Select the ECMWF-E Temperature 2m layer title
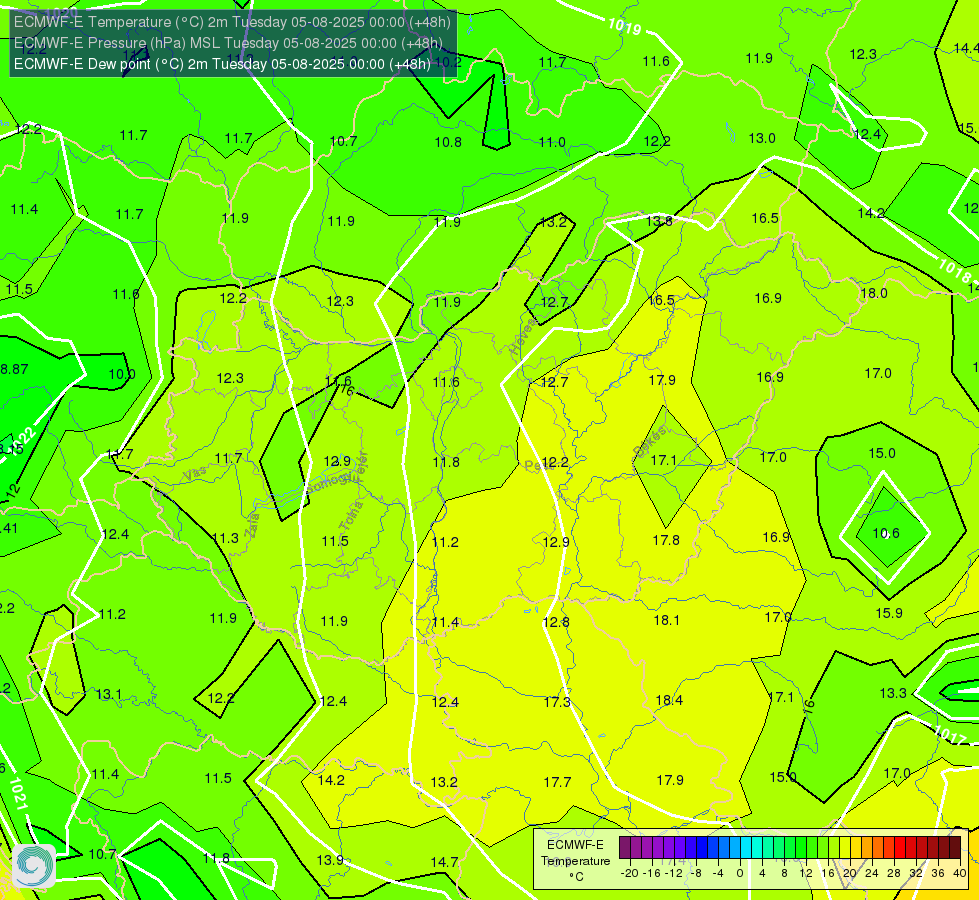The height and width of the screenshot is (900, 979). (232, 22)
